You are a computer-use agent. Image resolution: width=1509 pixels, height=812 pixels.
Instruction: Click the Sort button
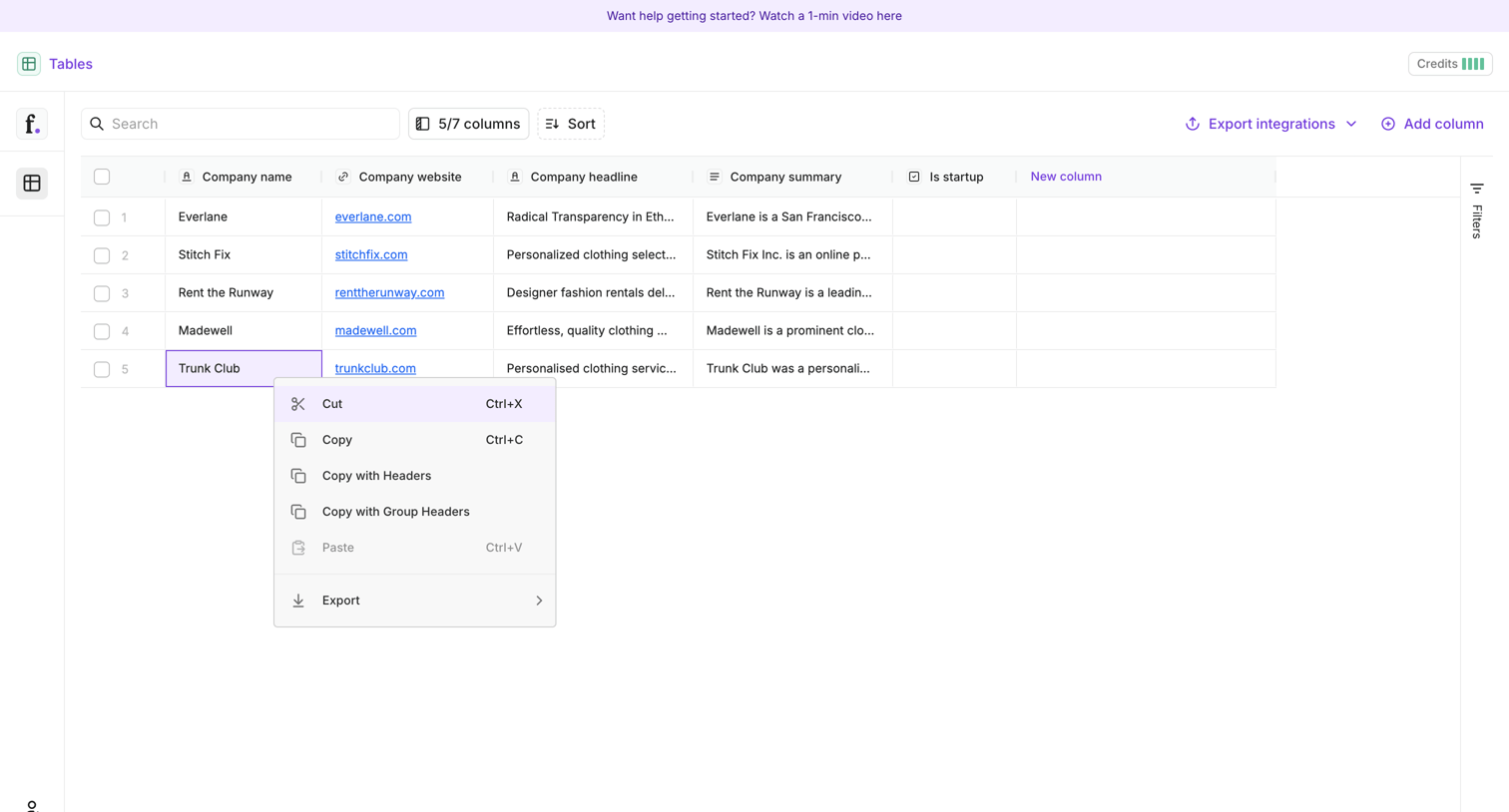[x=571, y=124]
